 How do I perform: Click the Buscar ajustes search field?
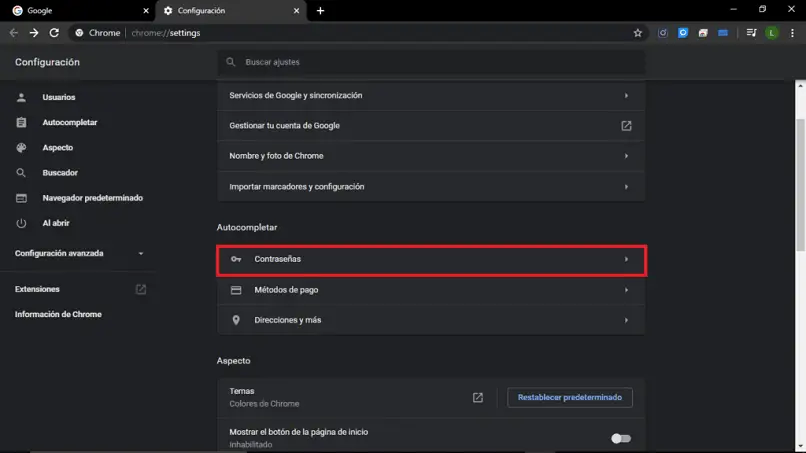coord(431,62)
